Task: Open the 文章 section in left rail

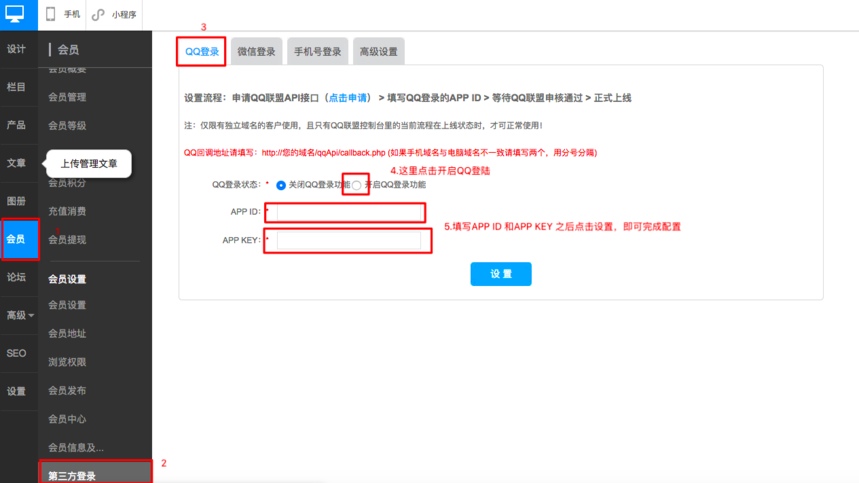Action: coord(16,163)
